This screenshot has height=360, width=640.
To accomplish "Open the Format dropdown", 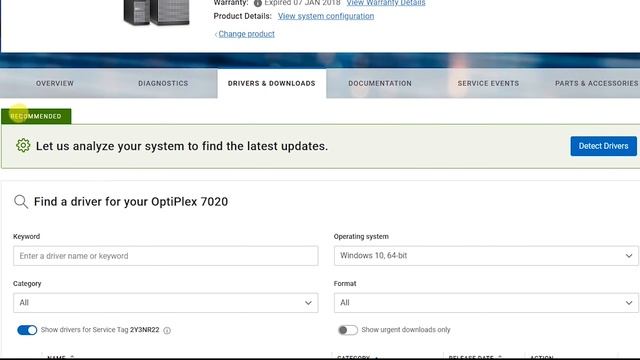I will (486, 302).
